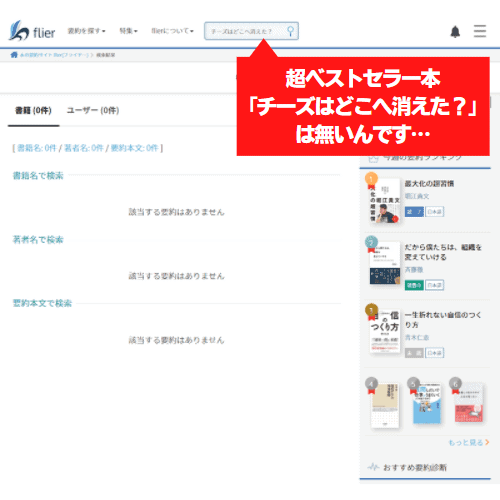Screen dimensions: 500x500
Task: Click the title だから僕たちは、組織を変えていける
Action: 443,252
